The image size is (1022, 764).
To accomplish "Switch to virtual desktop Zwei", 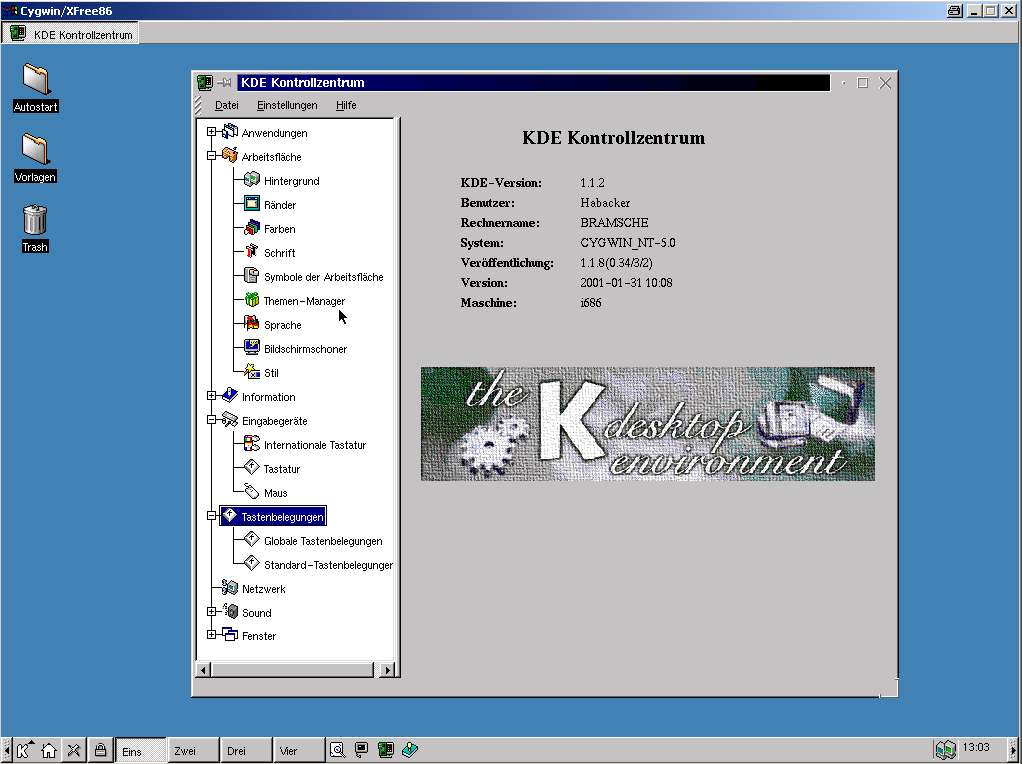I will click(x=191, y=751).
